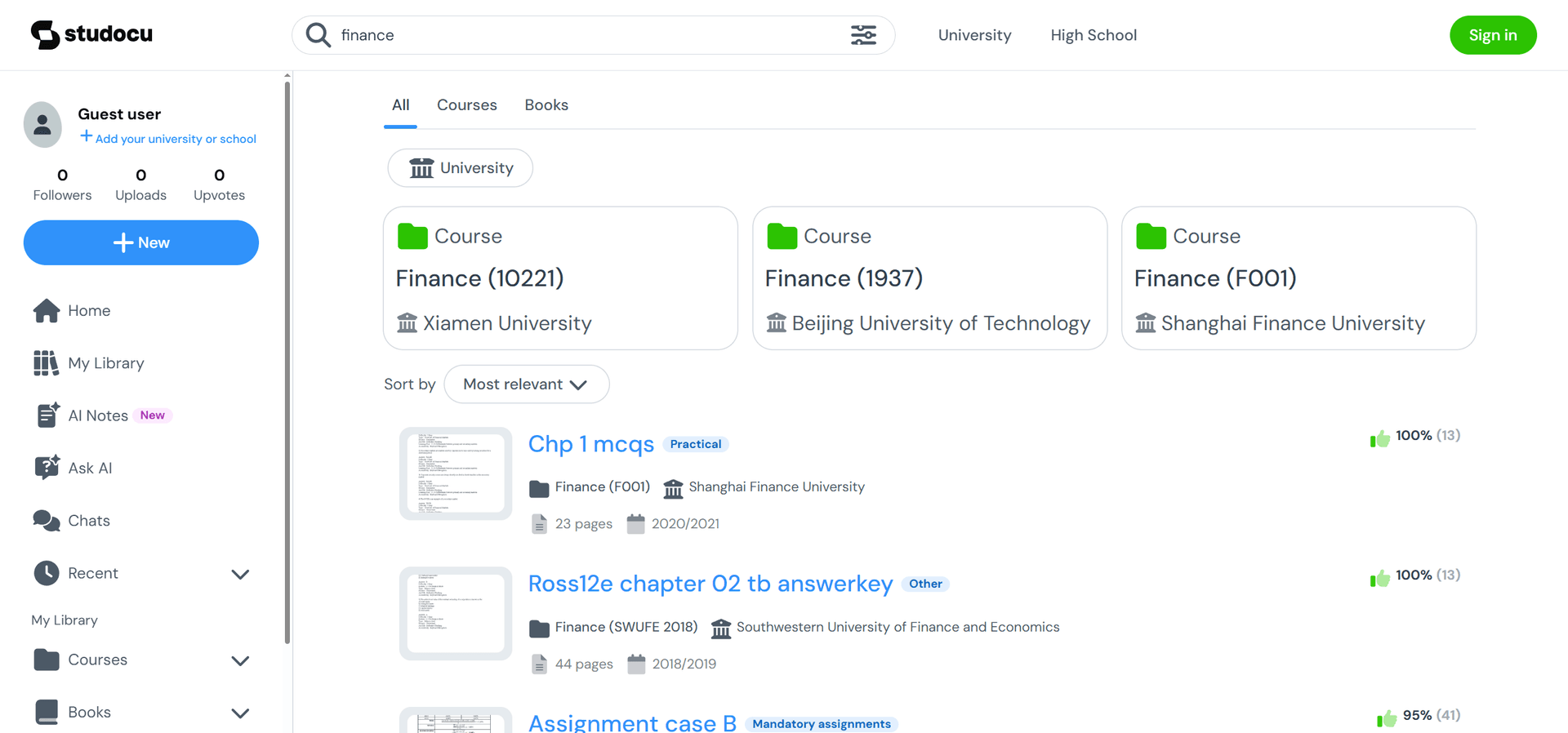The height and width of the screenshot is (733, 1568).
Task: Click the guest user avatar
Action: (42, 124)
